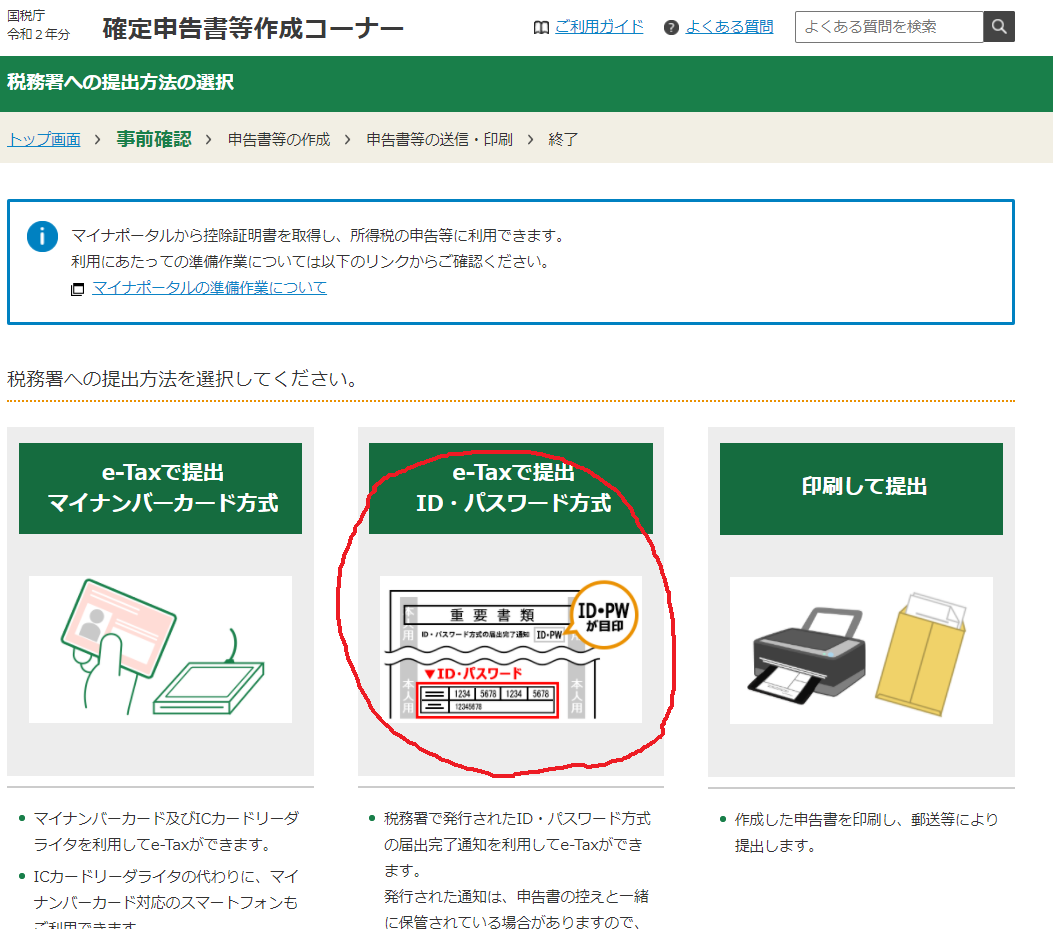Click the open book guide icon
1053x929 pixels.
[x=541, y=28]
